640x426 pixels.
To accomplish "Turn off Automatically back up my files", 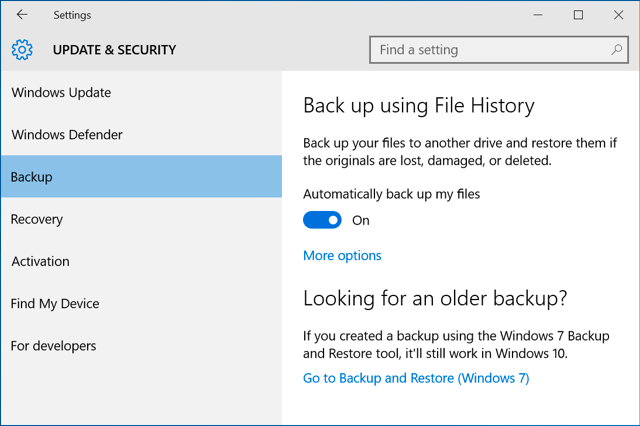I will coord(322,220).
